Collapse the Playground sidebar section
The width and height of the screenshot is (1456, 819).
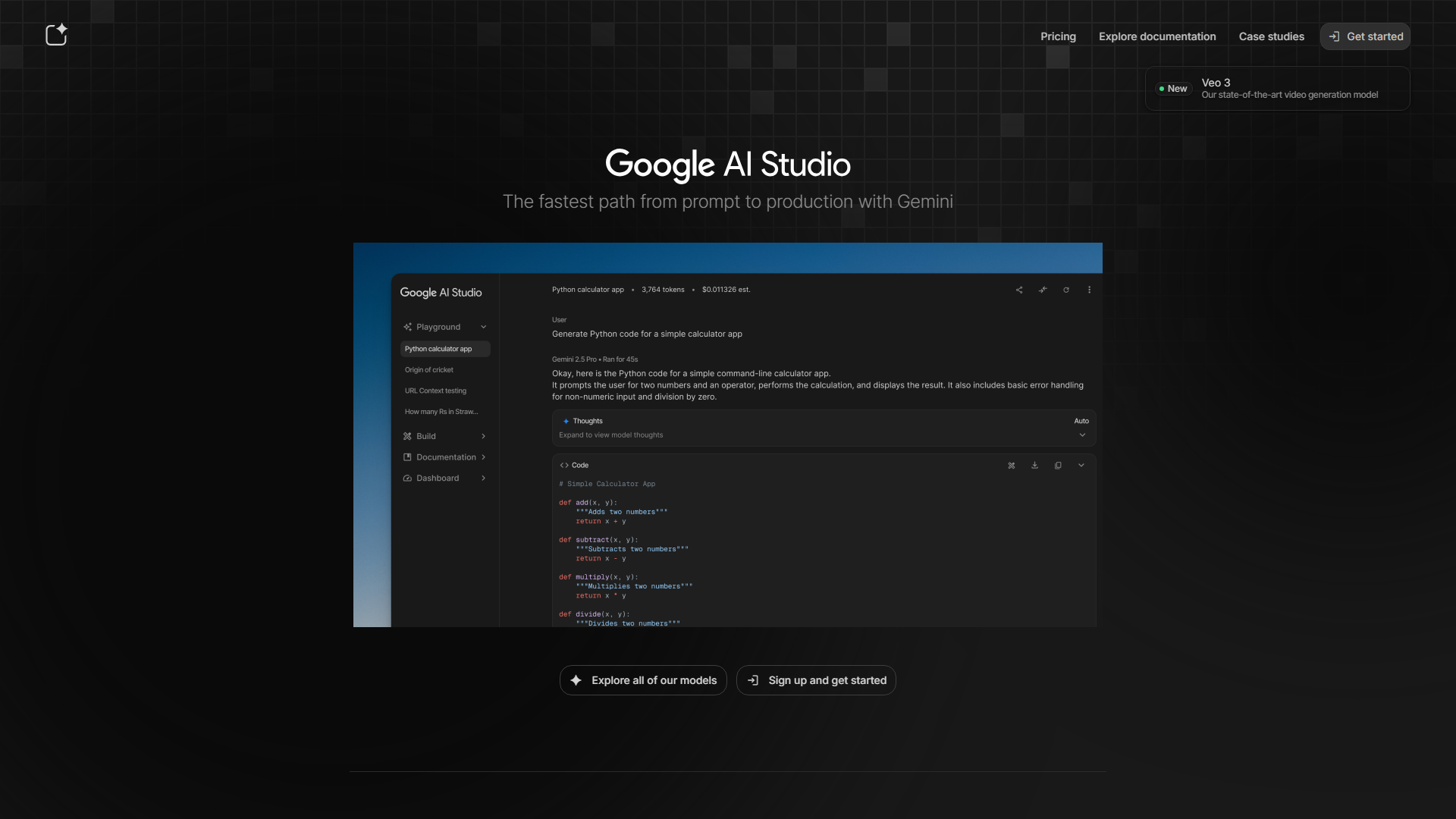coord(483,327)
